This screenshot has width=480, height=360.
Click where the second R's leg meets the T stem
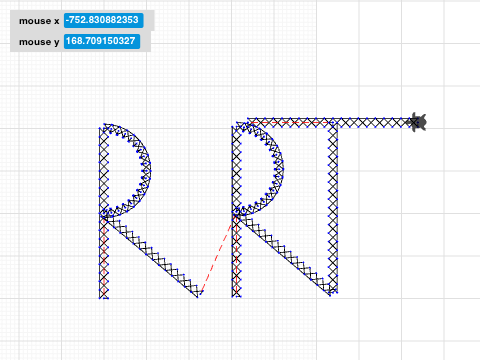332,292
